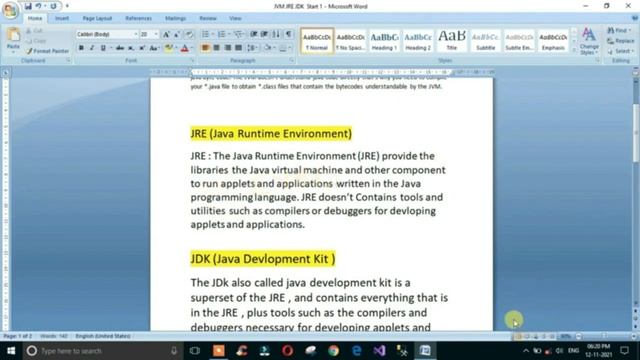
Task: Apply the Normal style
Action: (x=317, y=40)
